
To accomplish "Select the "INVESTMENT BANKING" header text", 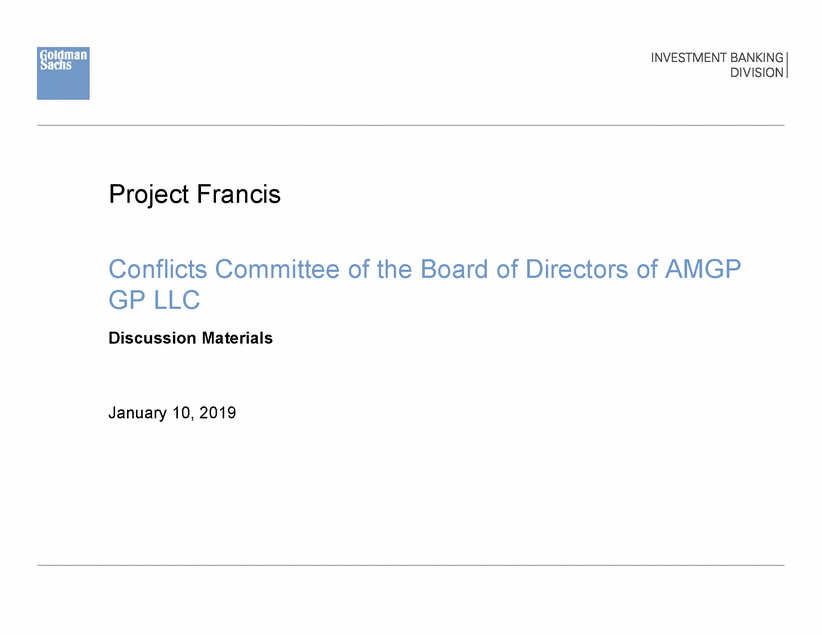I will click(717, 58).
